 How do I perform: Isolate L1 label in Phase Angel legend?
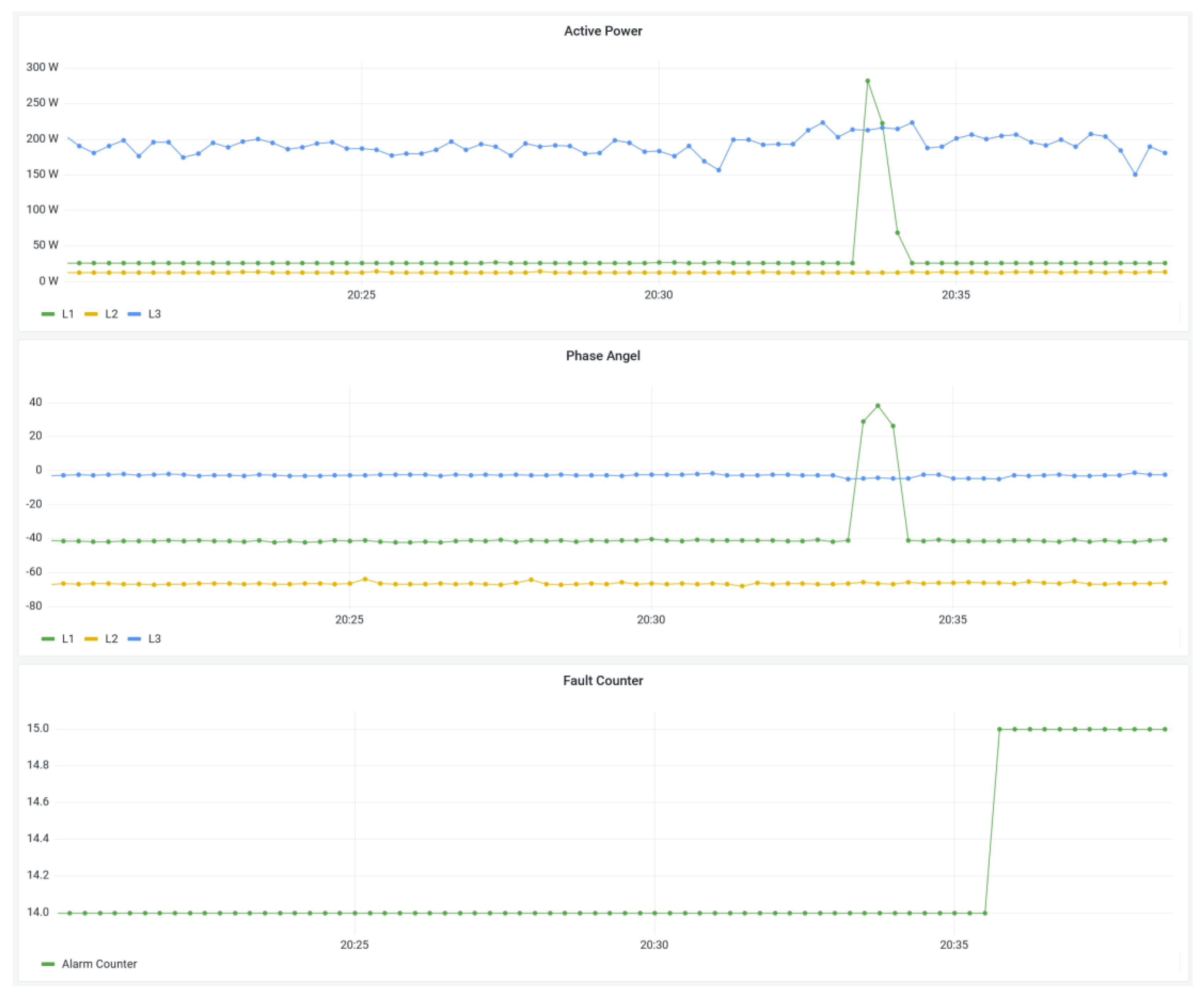point(68,639)
